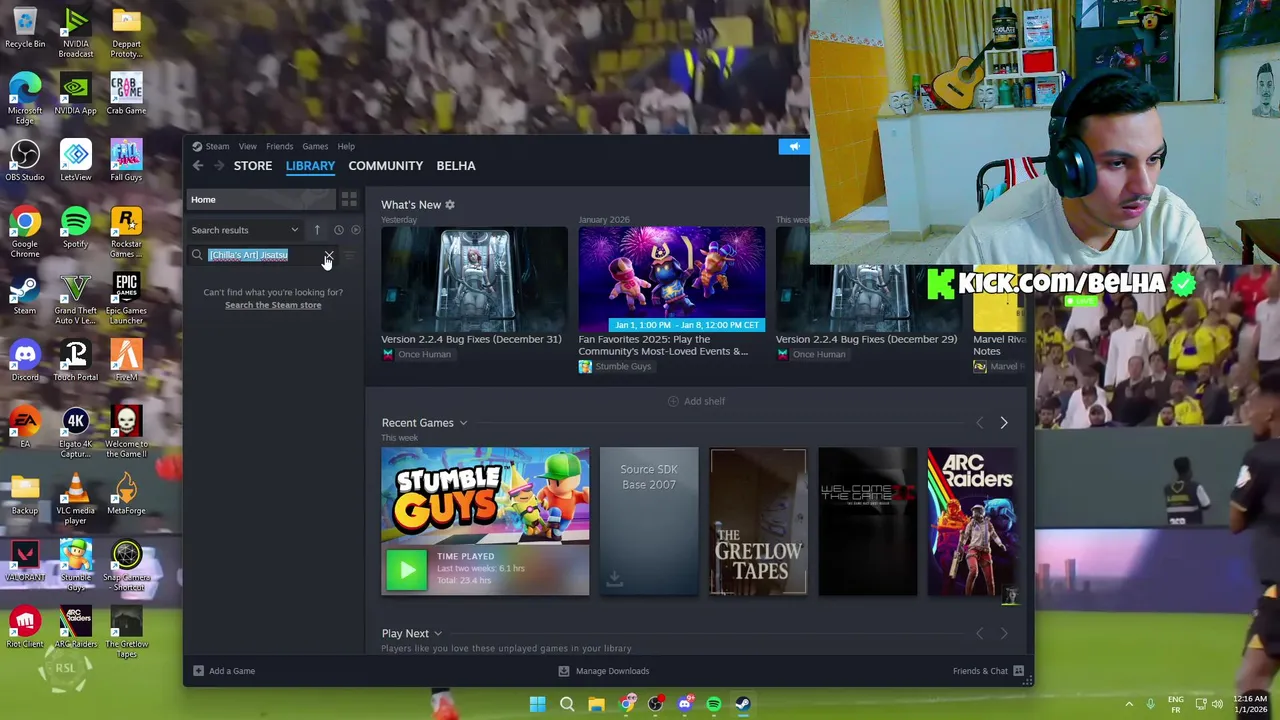Open Windows Start button on taskbar
The image size is (1280, 720).
[537, 704]
